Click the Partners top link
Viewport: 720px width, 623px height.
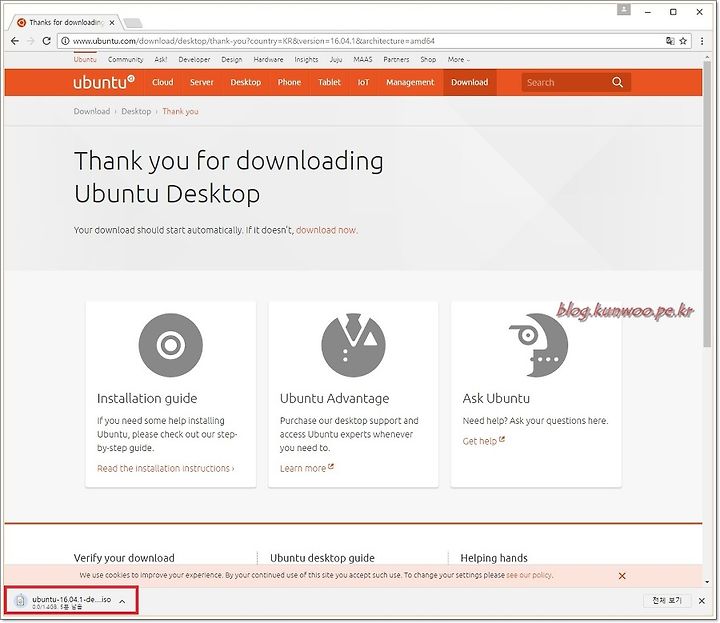396,59
